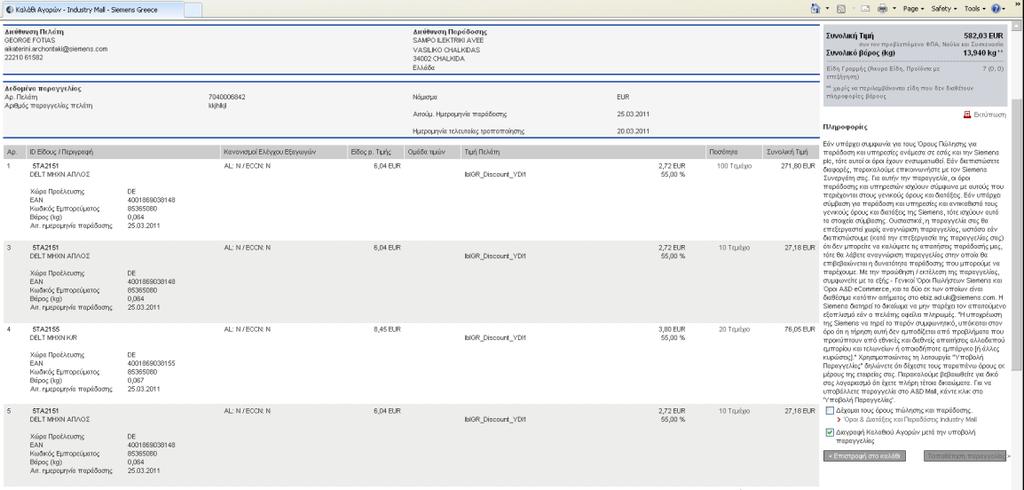Click item ID 5TA2151 in row 1

[44, 166]
